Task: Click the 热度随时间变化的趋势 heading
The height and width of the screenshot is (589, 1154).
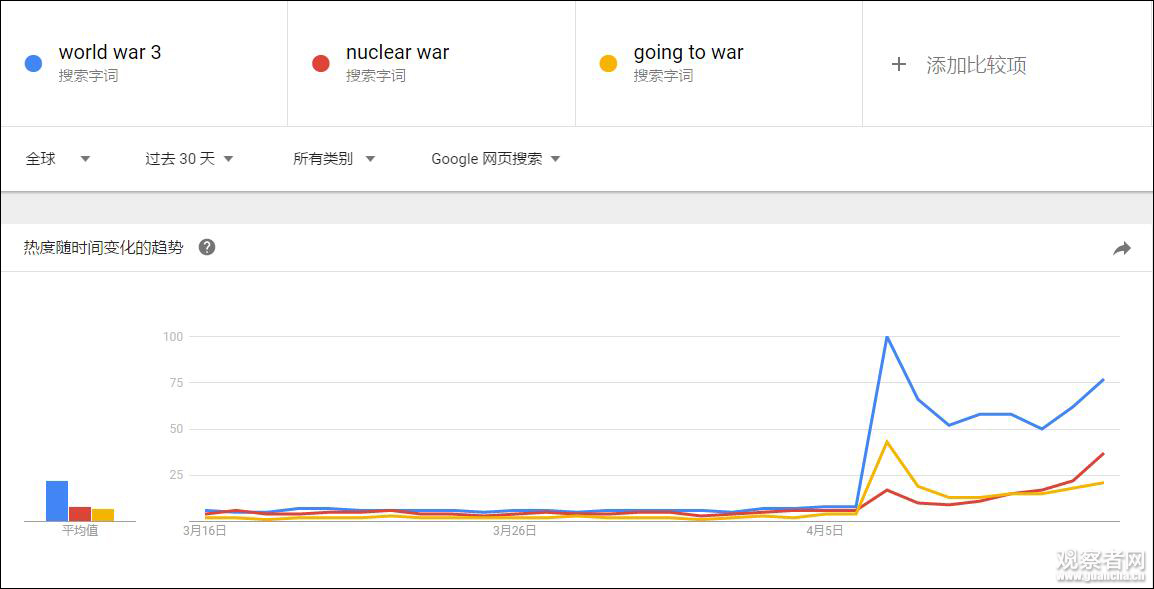Action: click(104, 247)
